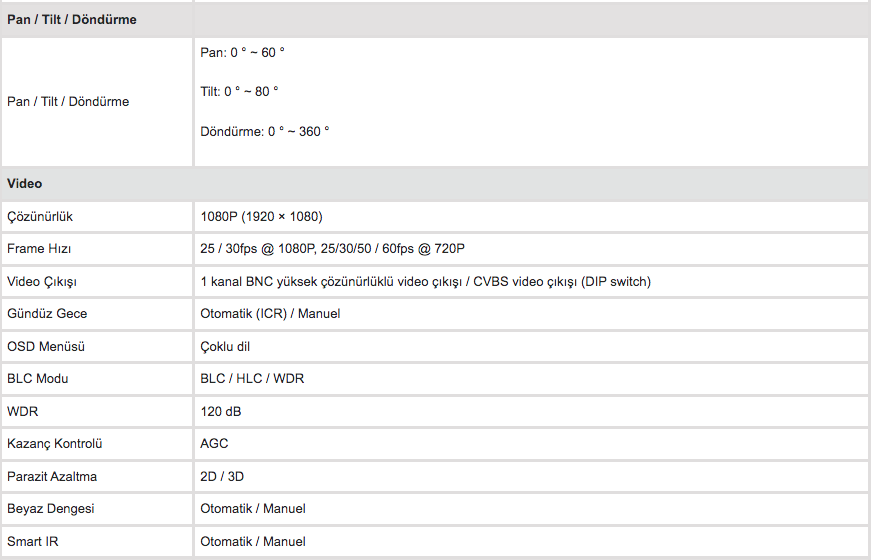Select the Çoklu dil value cell
This screenshot has width=871, height=560.
pos(532,347)
